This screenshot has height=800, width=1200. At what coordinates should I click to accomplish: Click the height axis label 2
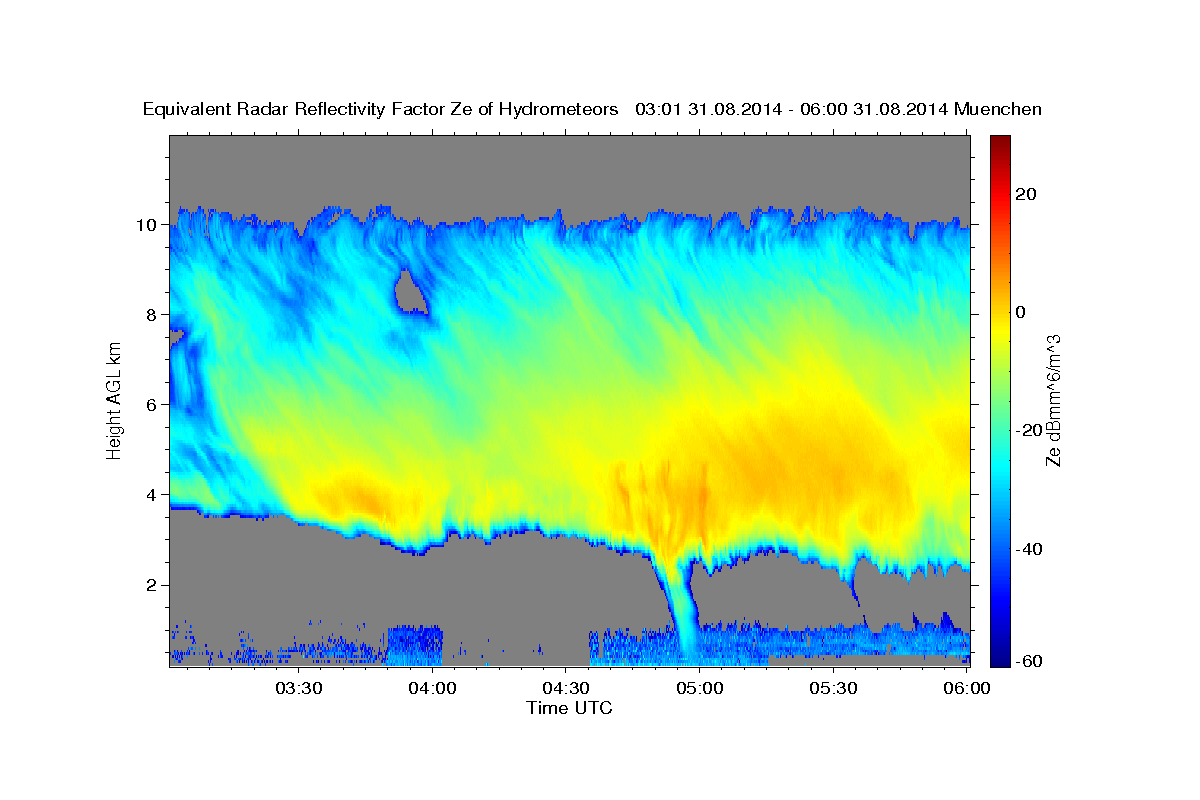[x=152, y=585]
